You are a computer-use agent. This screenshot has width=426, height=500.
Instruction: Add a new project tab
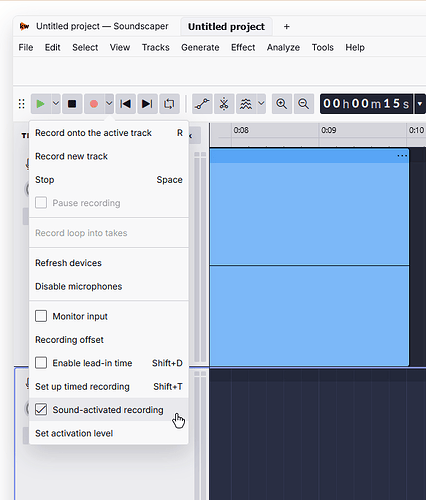pos(287,27)
